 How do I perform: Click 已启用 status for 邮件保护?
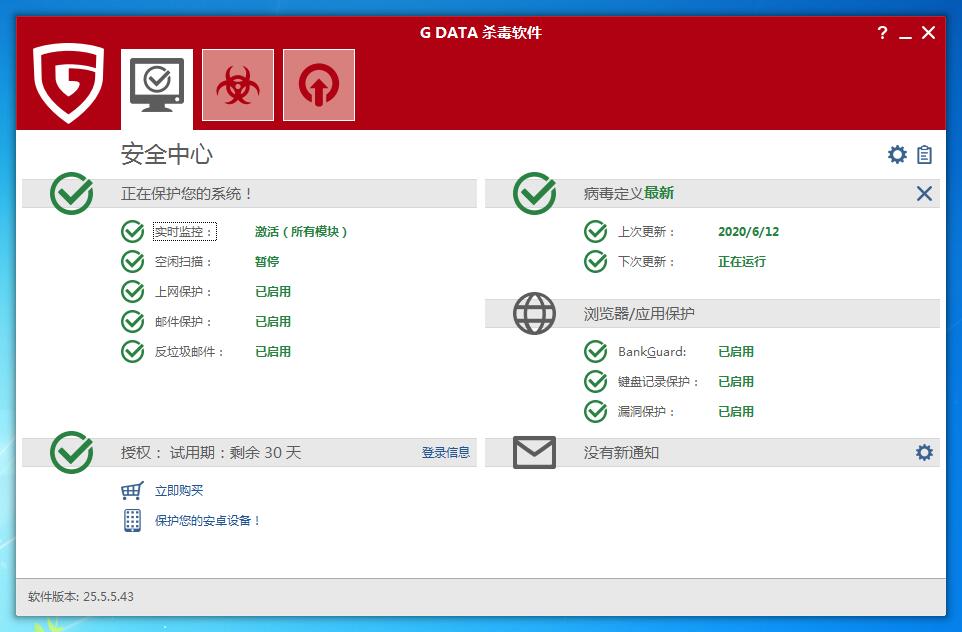(x=273, y=322)
